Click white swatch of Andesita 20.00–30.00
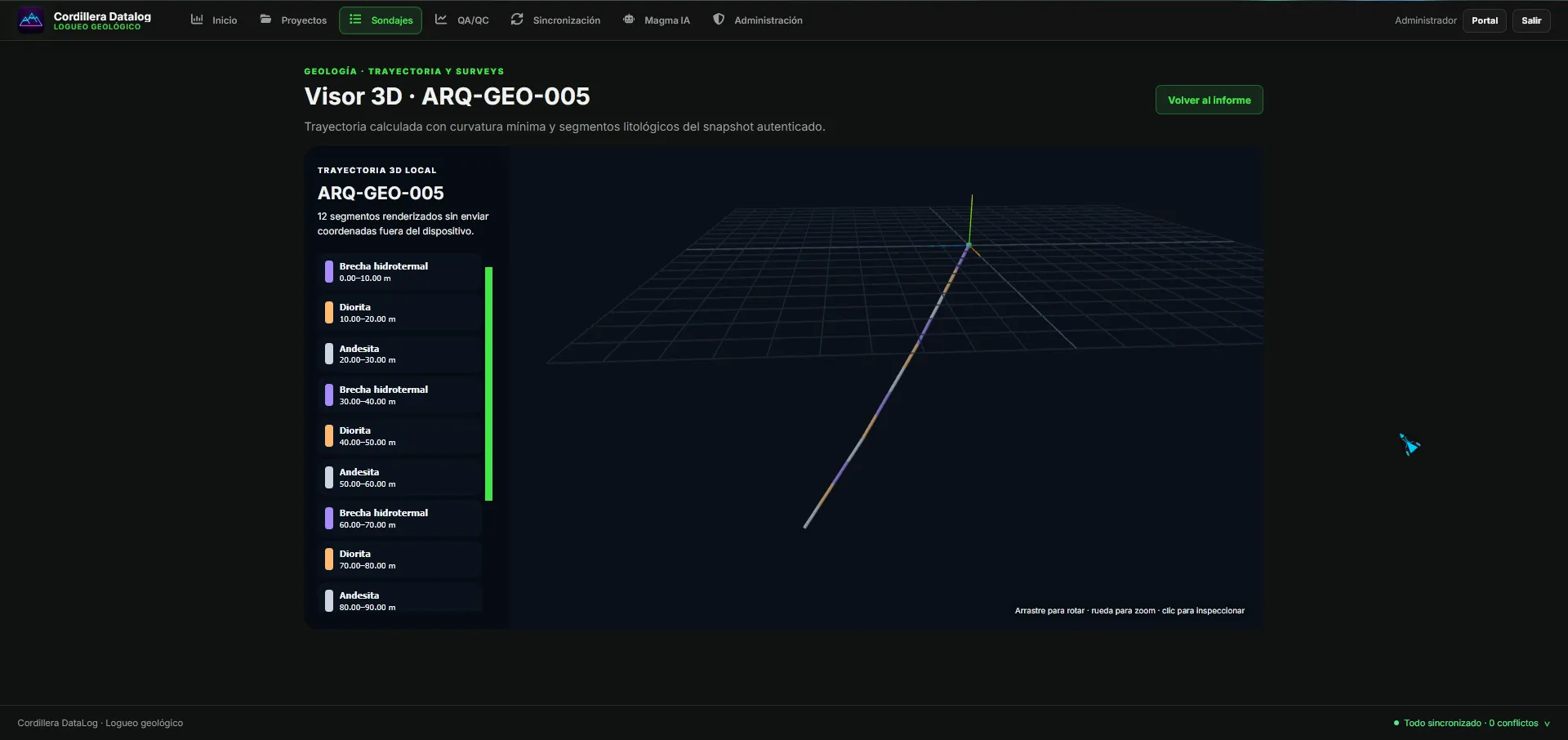1568x740 pixels. coord(329,354)
